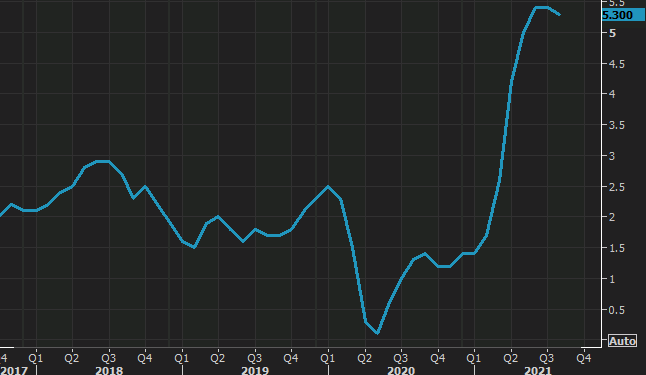This screenshot has height=375, width=646.
Task: Click the 2.5 value axis label
Action: point(617,187)
